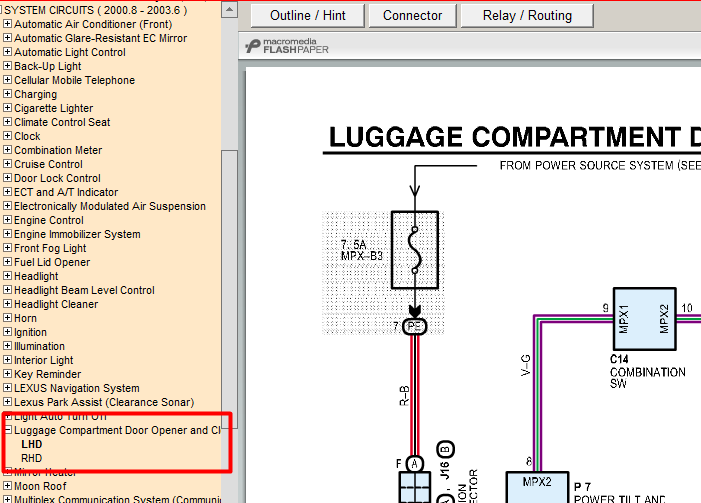Click the tree scrollbar up arrow
This screenshot has height=503, width=701.
click(x=229, y=9)
